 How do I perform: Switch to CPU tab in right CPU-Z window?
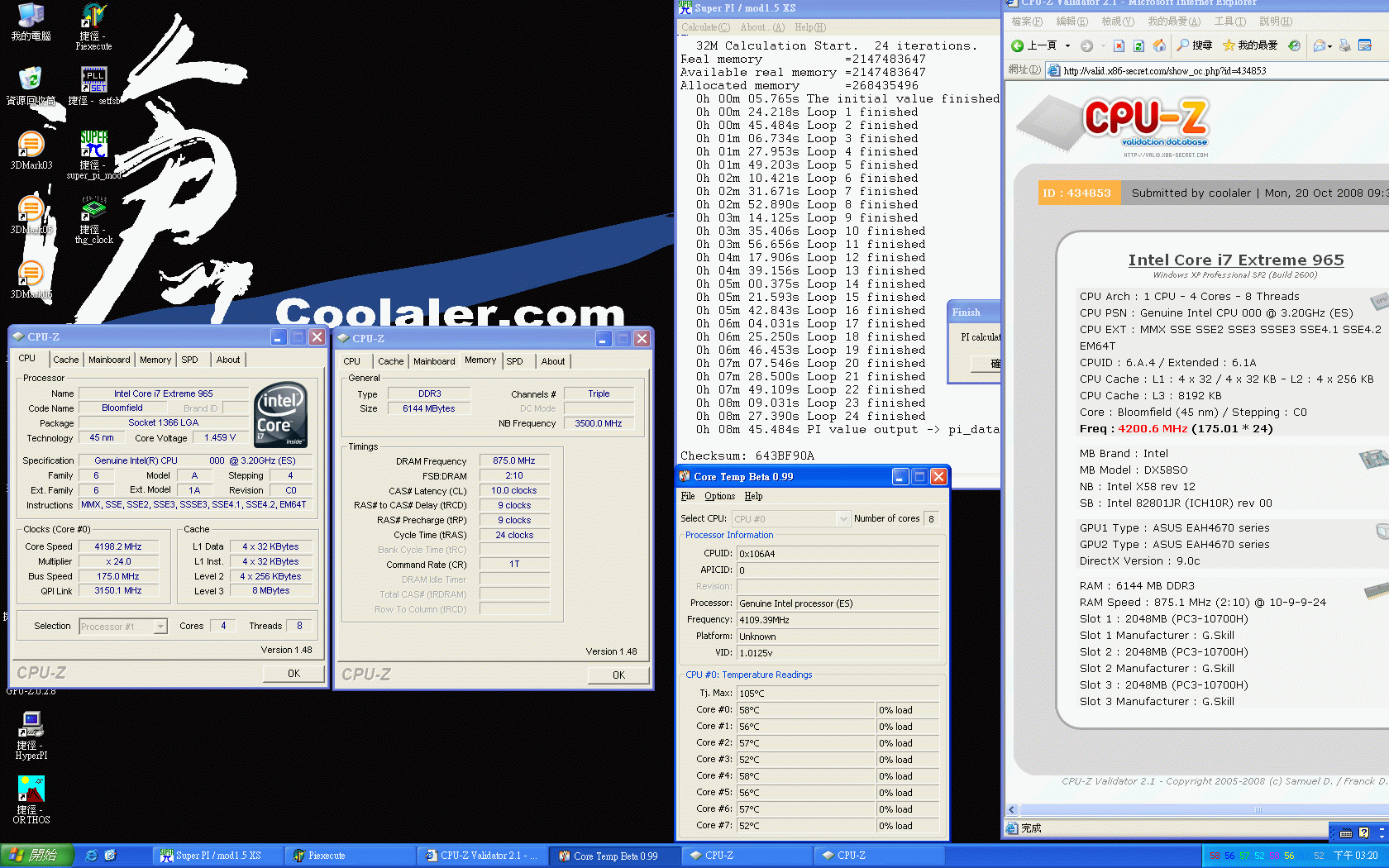(352, 361)
